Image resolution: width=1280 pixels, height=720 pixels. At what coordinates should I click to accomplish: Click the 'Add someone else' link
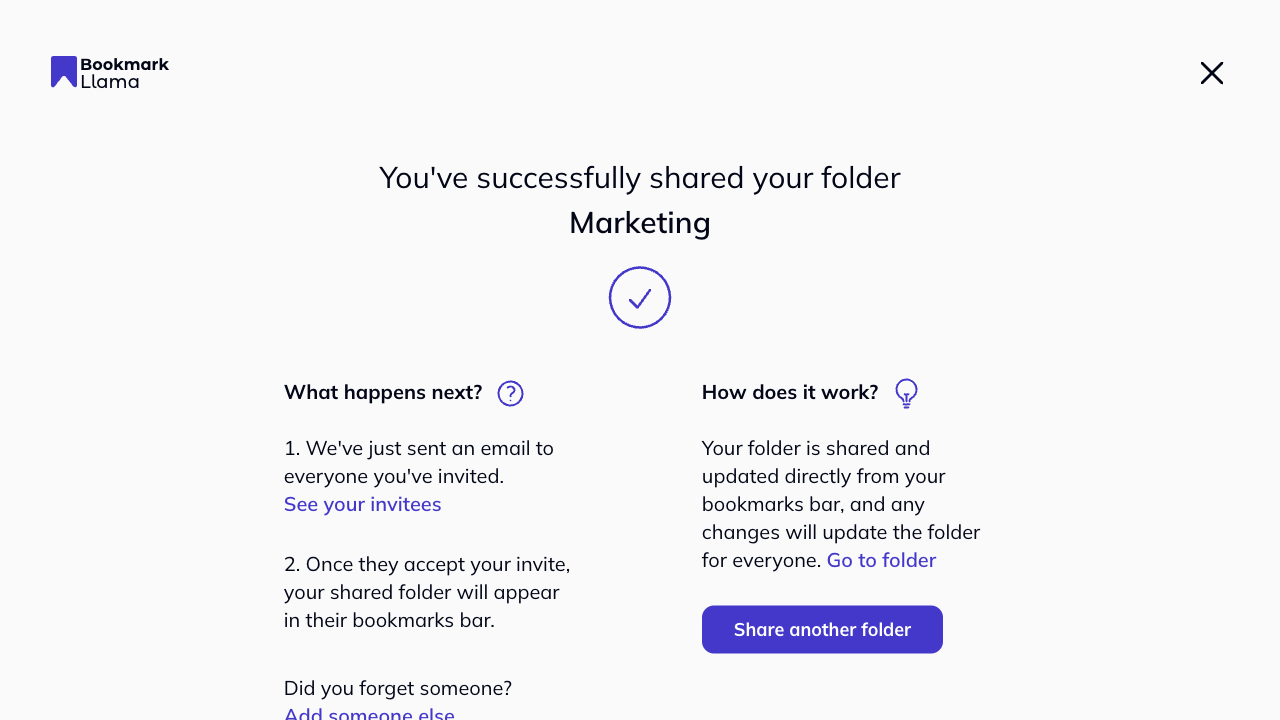point(369,714)
